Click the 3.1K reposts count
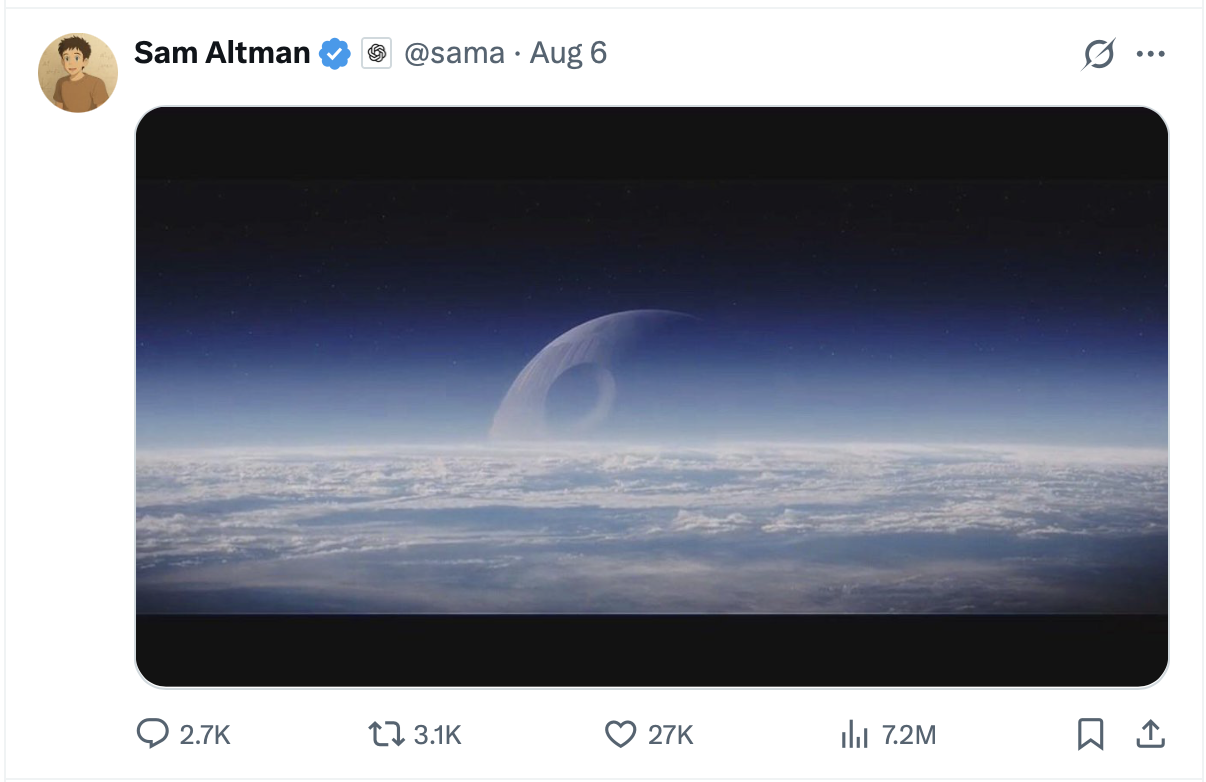Viewport: 1206px width, 782px height. [x=437, y=736]
